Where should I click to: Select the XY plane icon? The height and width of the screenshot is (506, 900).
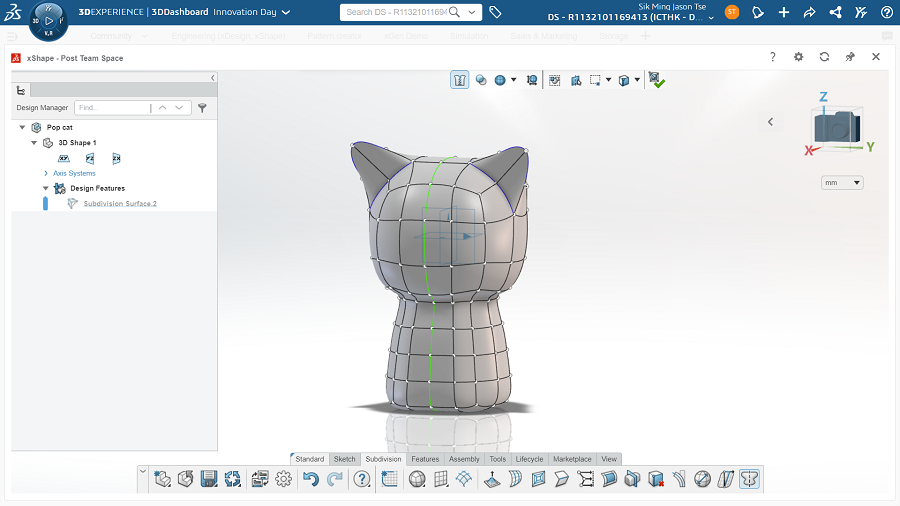[x=64, y=158]
